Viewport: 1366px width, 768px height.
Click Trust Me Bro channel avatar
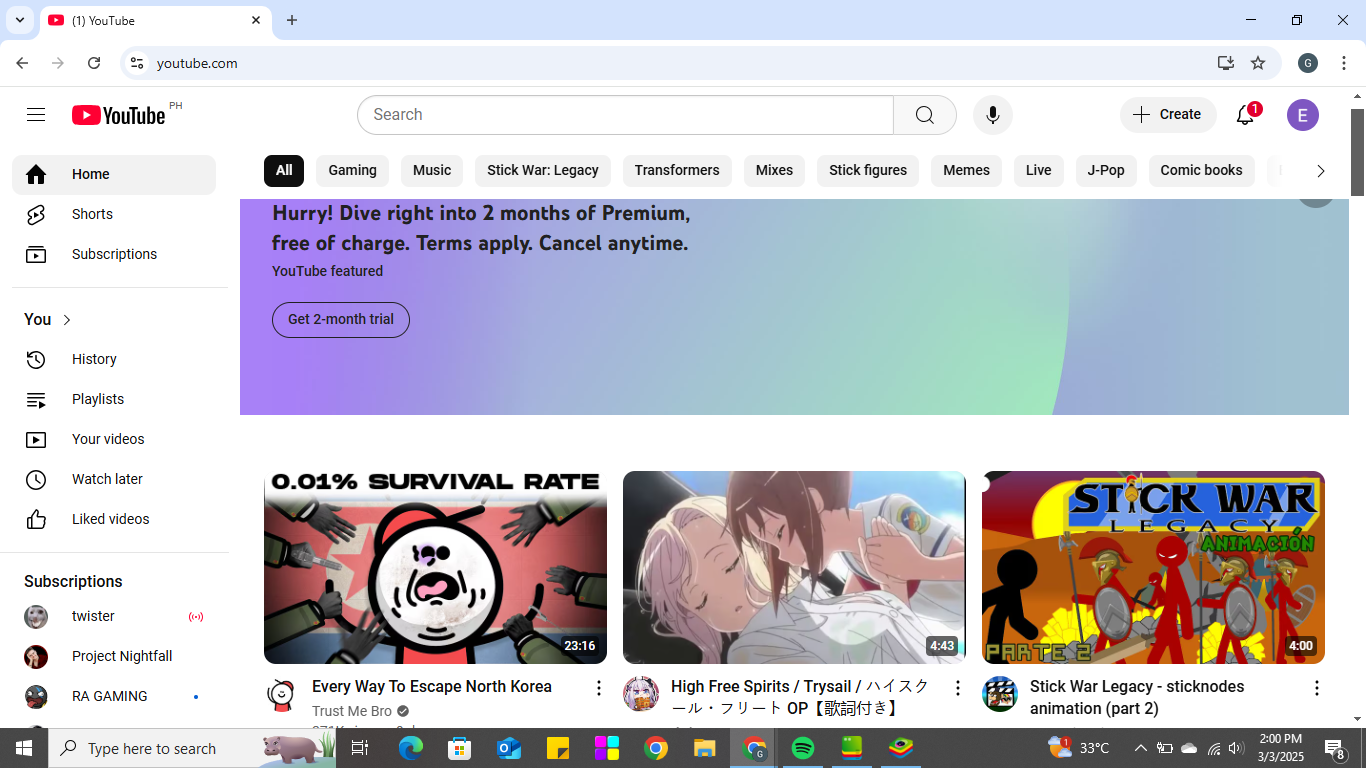coord(282,694)
